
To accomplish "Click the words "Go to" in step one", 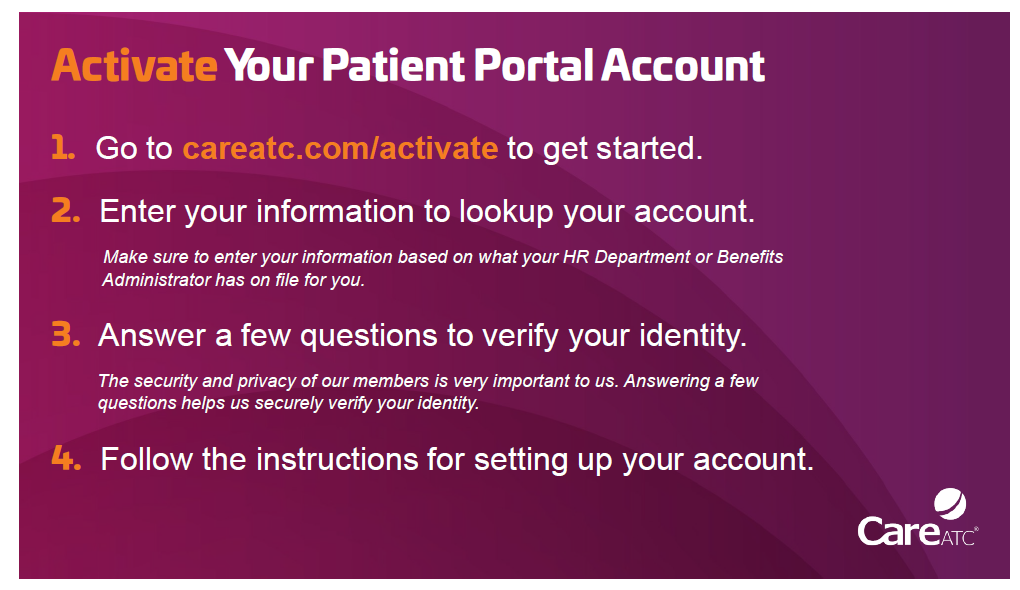I will point(134,148).
